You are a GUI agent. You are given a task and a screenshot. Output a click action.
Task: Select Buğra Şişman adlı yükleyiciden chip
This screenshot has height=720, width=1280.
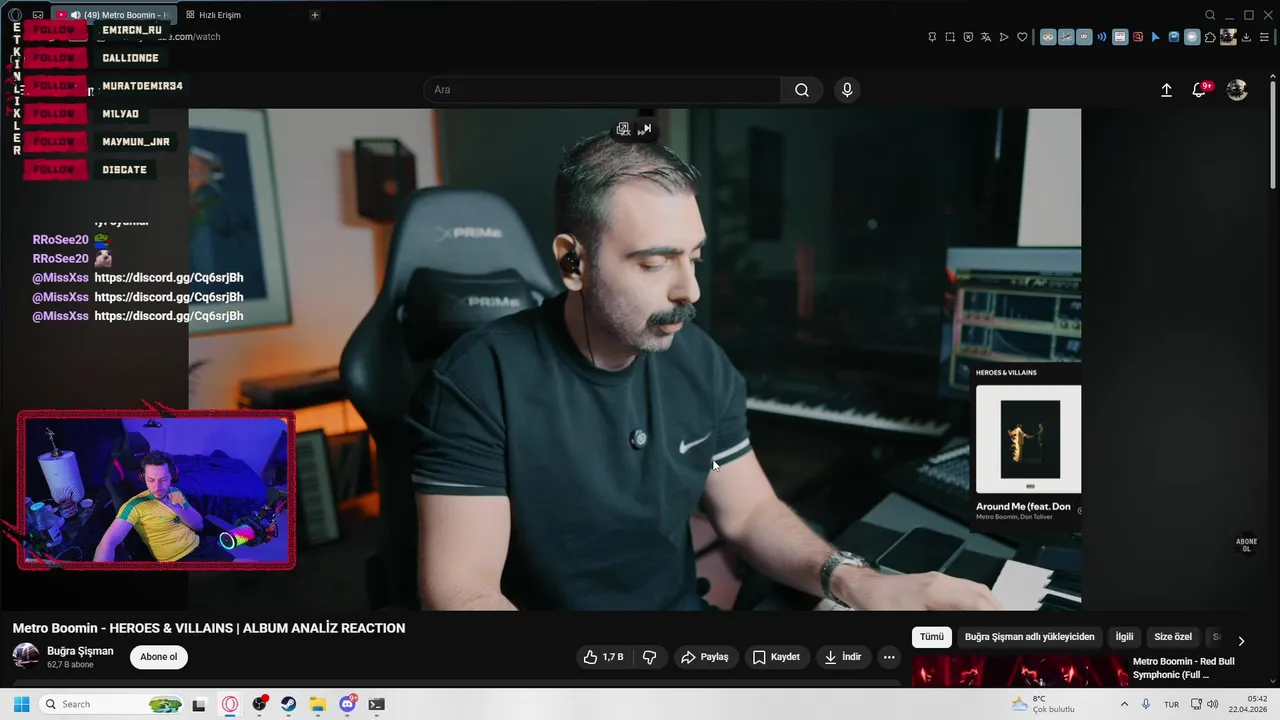click(1029, 637)
